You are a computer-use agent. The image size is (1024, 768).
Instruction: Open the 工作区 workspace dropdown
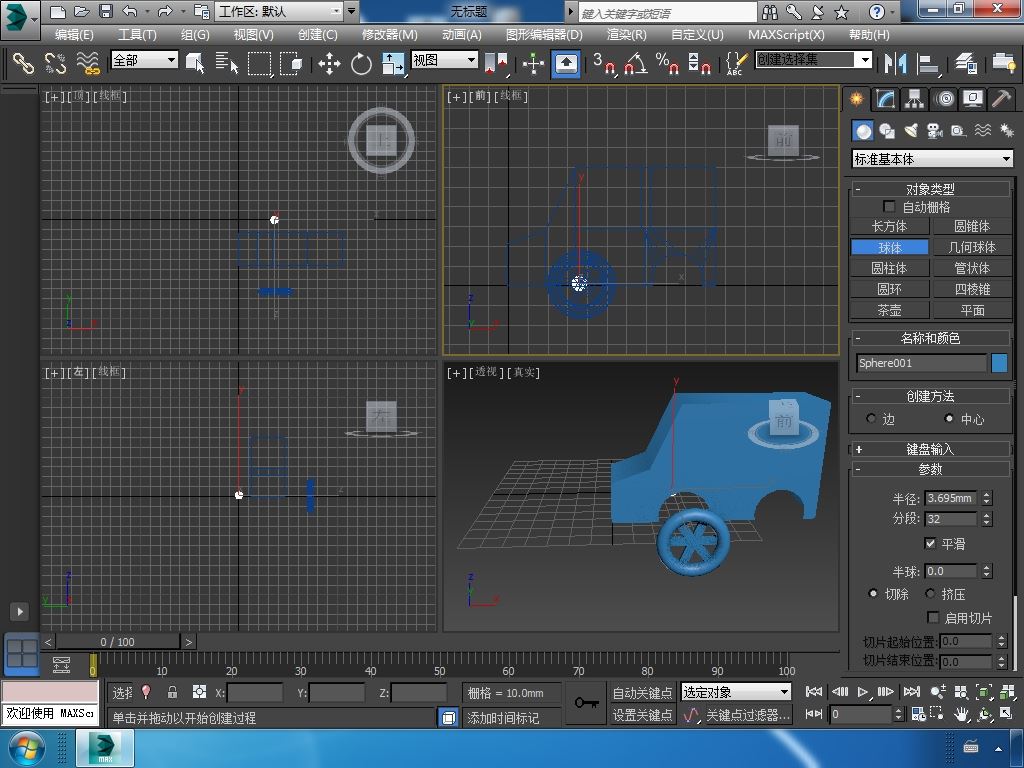point(279,11)
